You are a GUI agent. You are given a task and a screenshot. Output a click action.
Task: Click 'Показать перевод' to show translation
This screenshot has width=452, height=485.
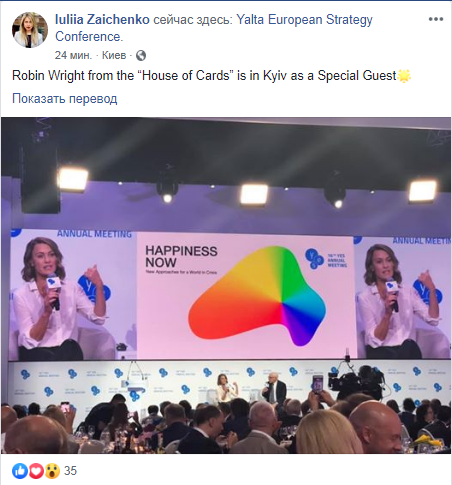pyautogui.click(x=65, y=99)
